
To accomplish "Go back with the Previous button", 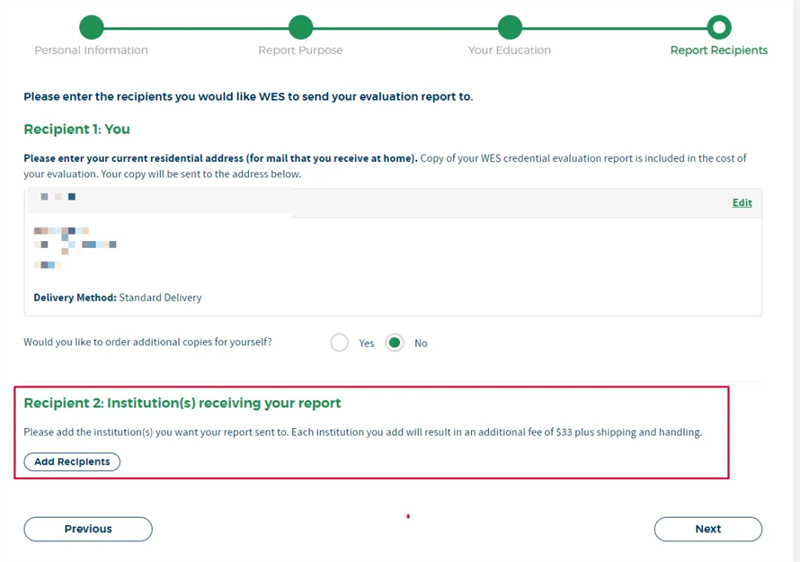I will tap(88, 529).
